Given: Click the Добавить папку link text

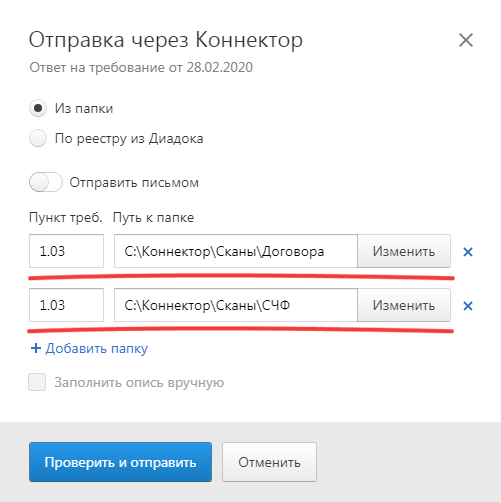Looking at the screenshot, I should coord(97,349).
